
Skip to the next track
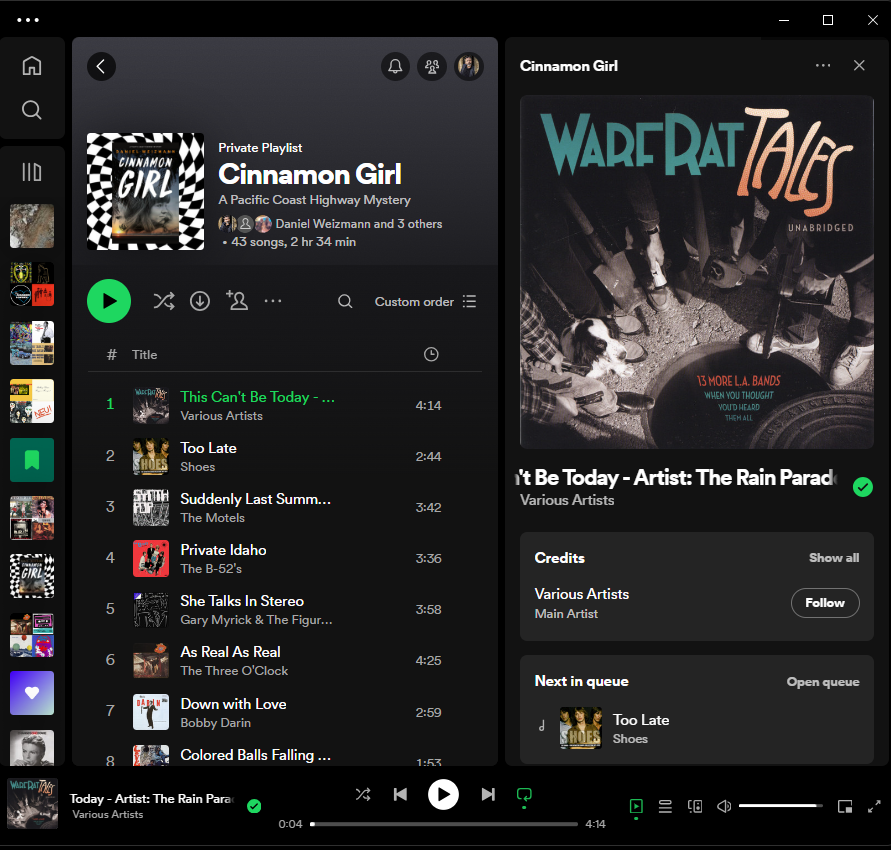pyautogui.click(x=488, y=794)
